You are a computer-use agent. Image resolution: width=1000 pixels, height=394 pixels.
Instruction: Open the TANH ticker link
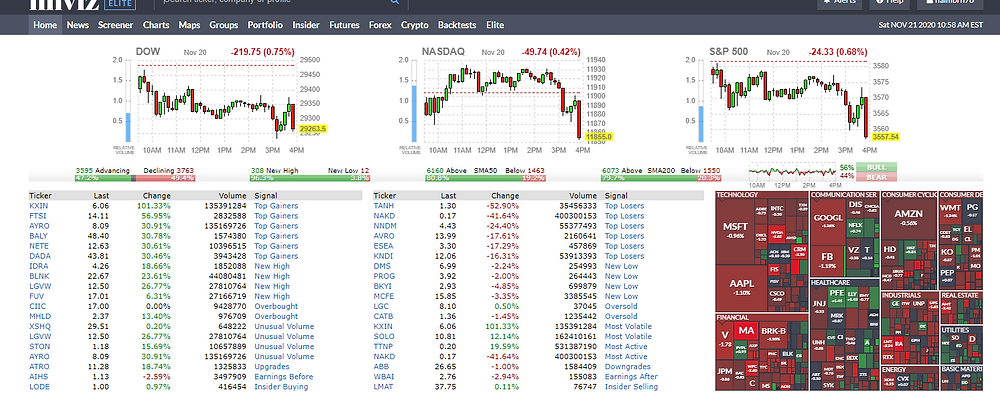pos(383,206)
